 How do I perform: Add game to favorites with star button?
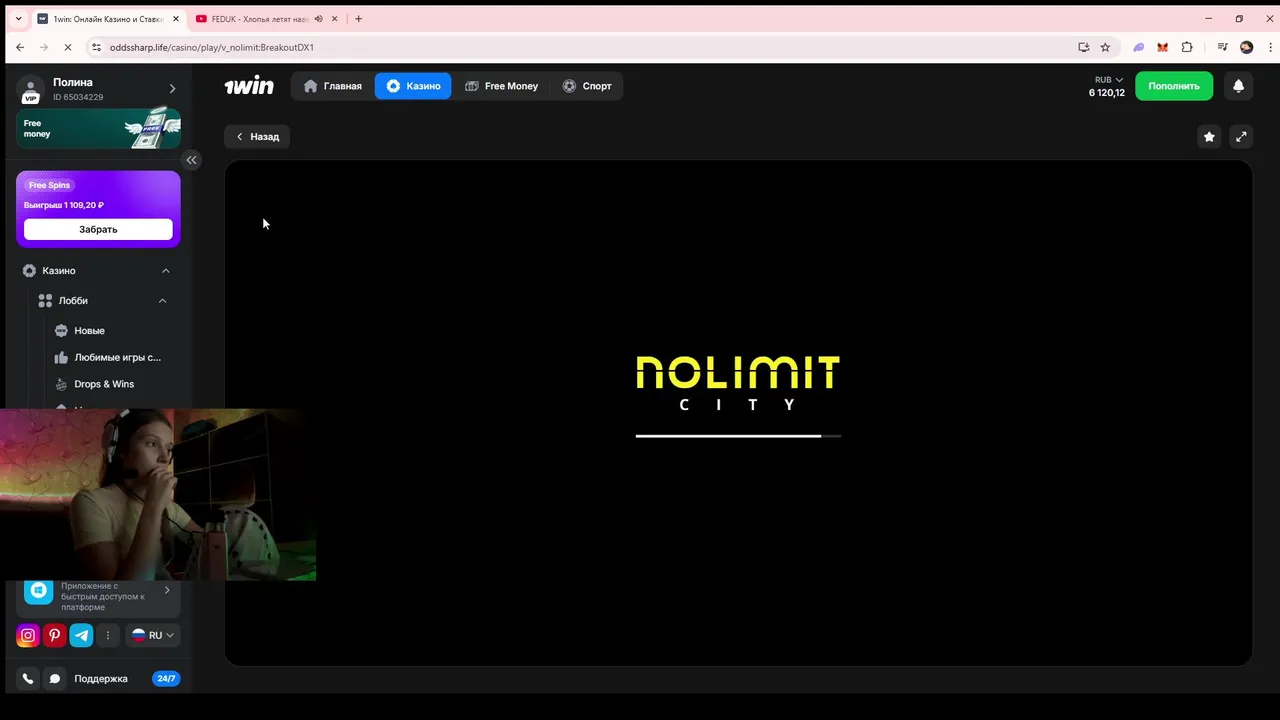[x=1209, y=137]
